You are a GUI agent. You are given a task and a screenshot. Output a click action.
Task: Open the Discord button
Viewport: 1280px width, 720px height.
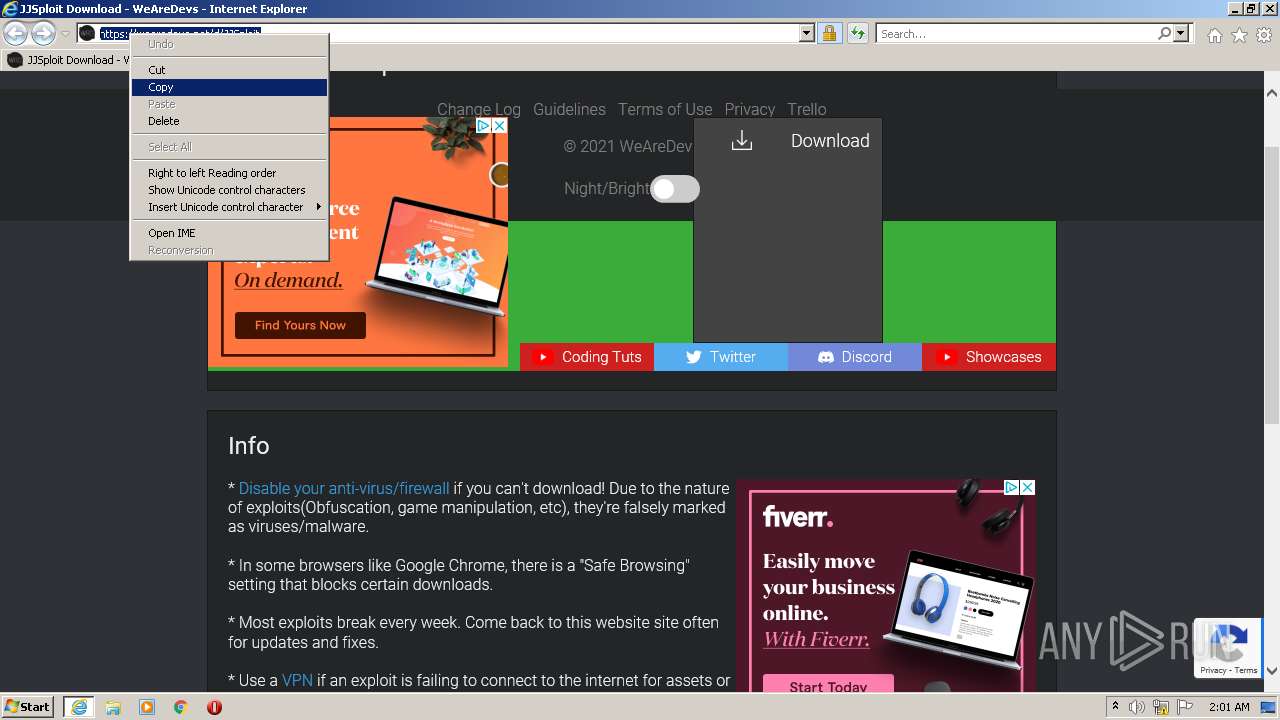point(855,357)
